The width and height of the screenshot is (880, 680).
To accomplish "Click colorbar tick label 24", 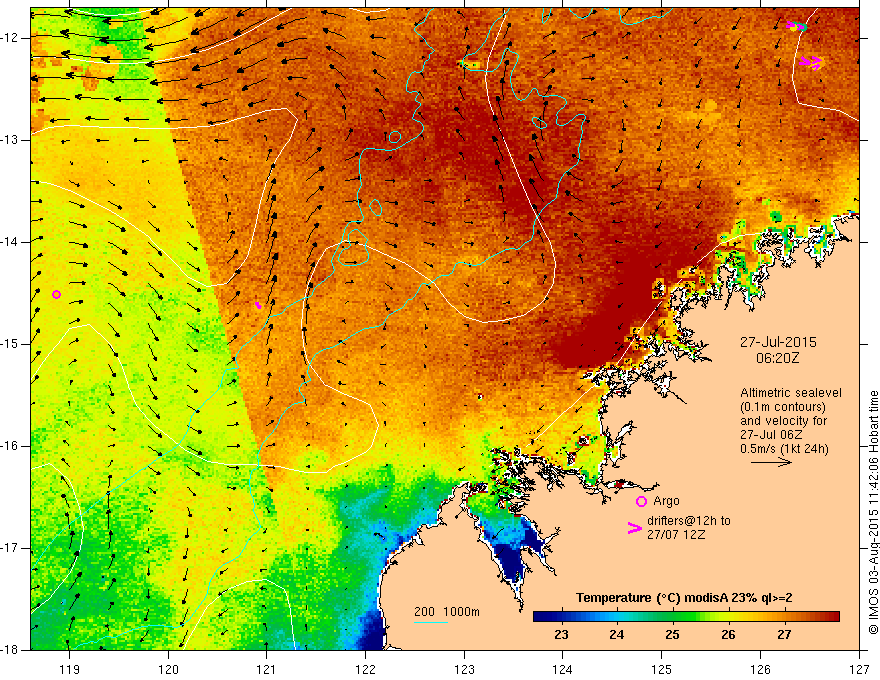I will 617,635.
